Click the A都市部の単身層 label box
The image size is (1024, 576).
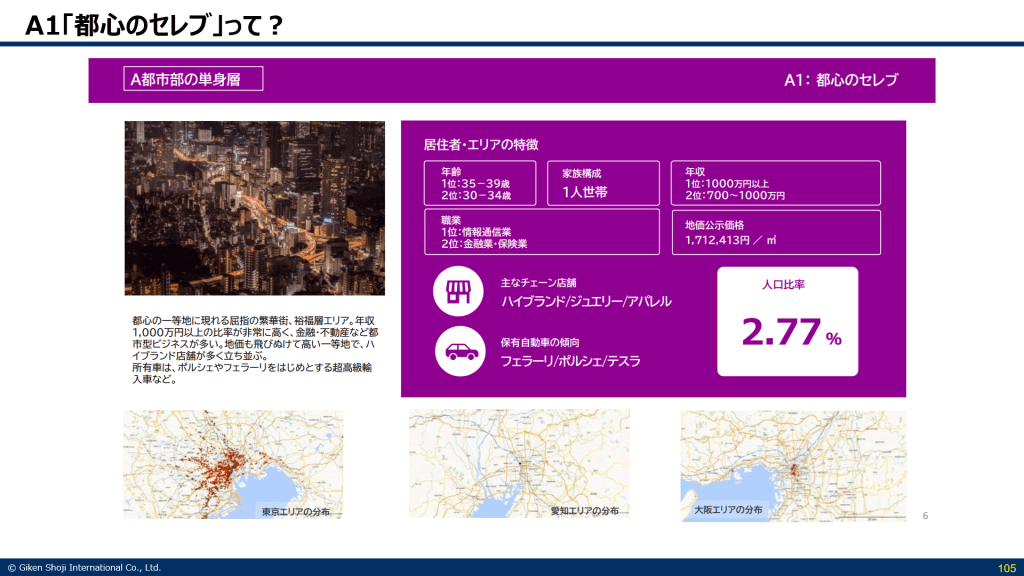[193, 79]
